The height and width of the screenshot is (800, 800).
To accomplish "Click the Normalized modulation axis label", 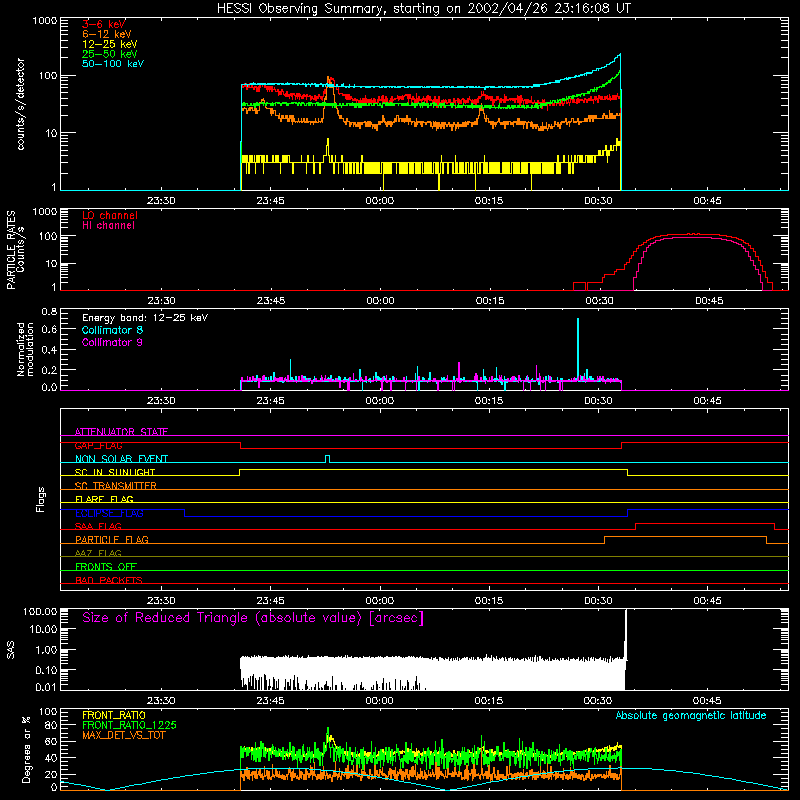I will click(25, 349).
